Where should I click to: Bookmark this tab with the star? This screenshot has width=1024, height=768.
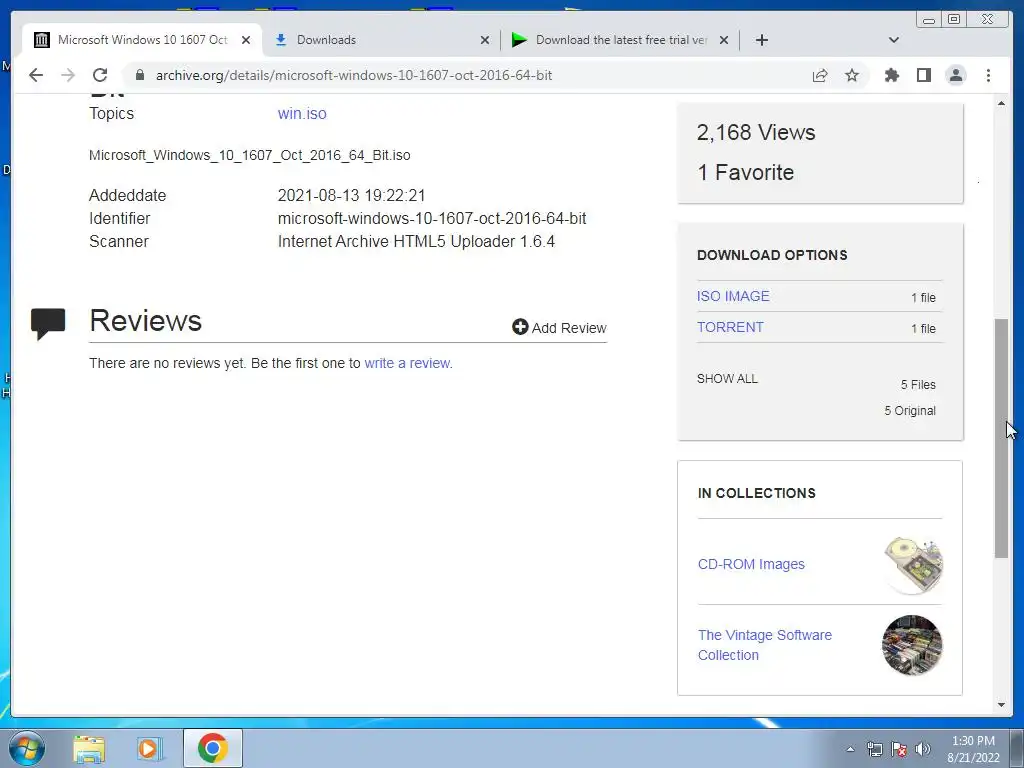[852, 75]
